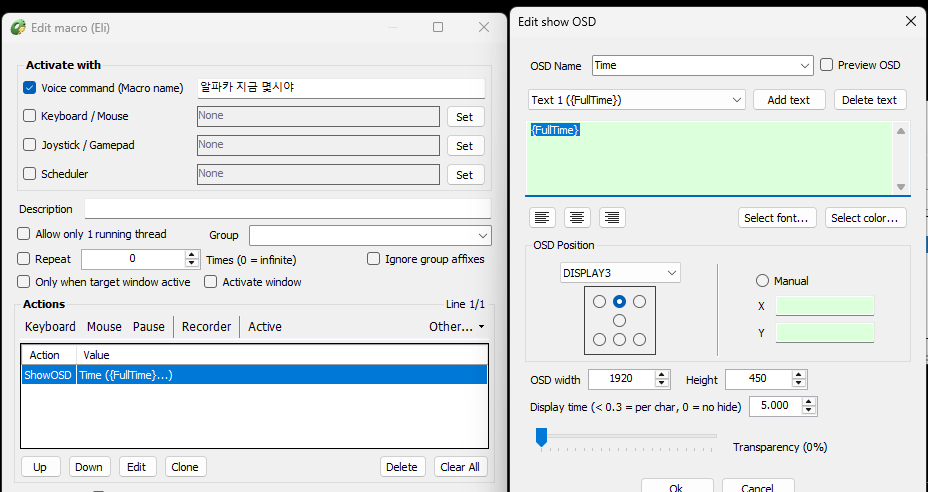Open the Group dropdown
Screen dimensions: 928x492
coord(370,235)
